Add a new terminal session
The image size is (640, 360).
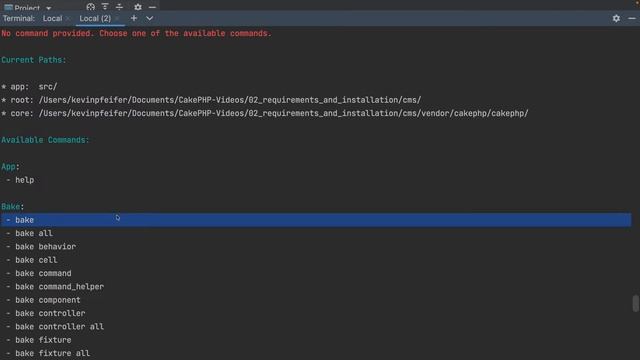point(134,18)
